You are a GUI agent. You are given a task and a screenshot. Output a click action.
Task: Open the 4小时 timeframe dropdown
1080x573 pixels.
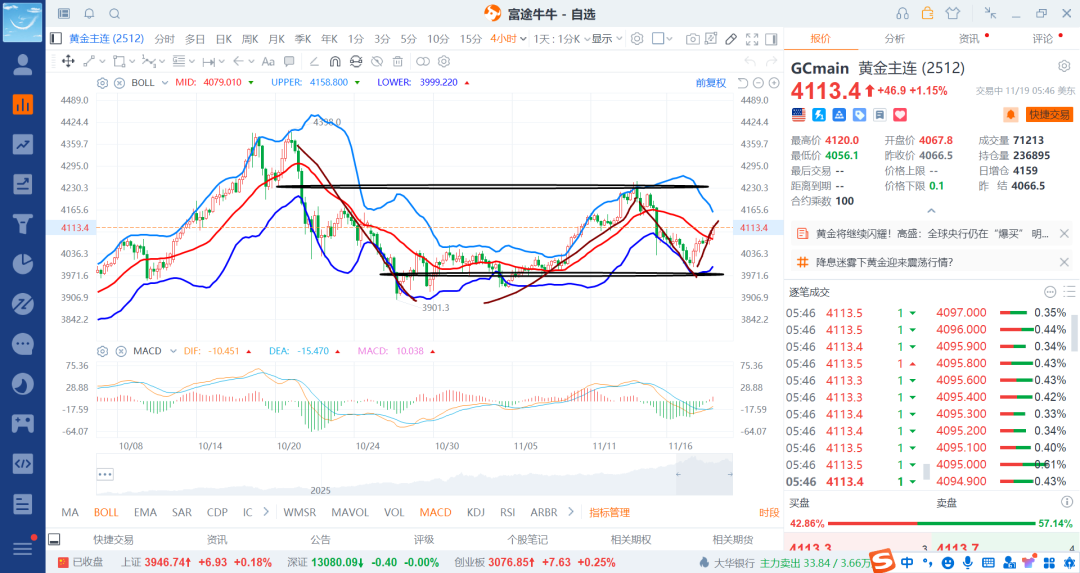coord(508,39)
